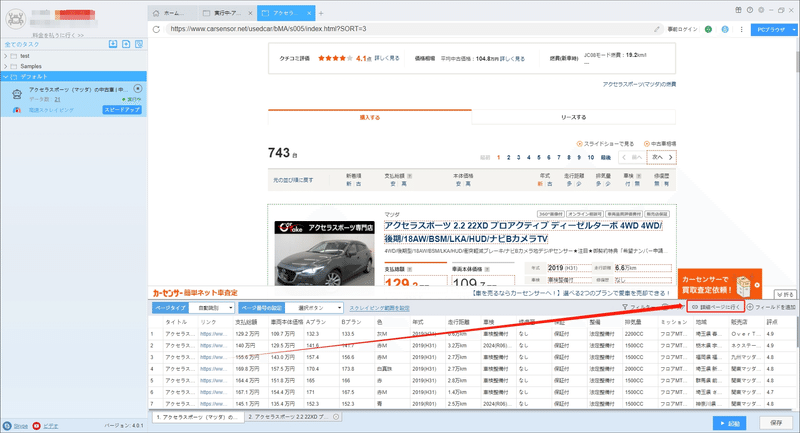Click the blue round icon in the browser toolbar
Viewport: 800px width, 433px height.
coord(725,30)
